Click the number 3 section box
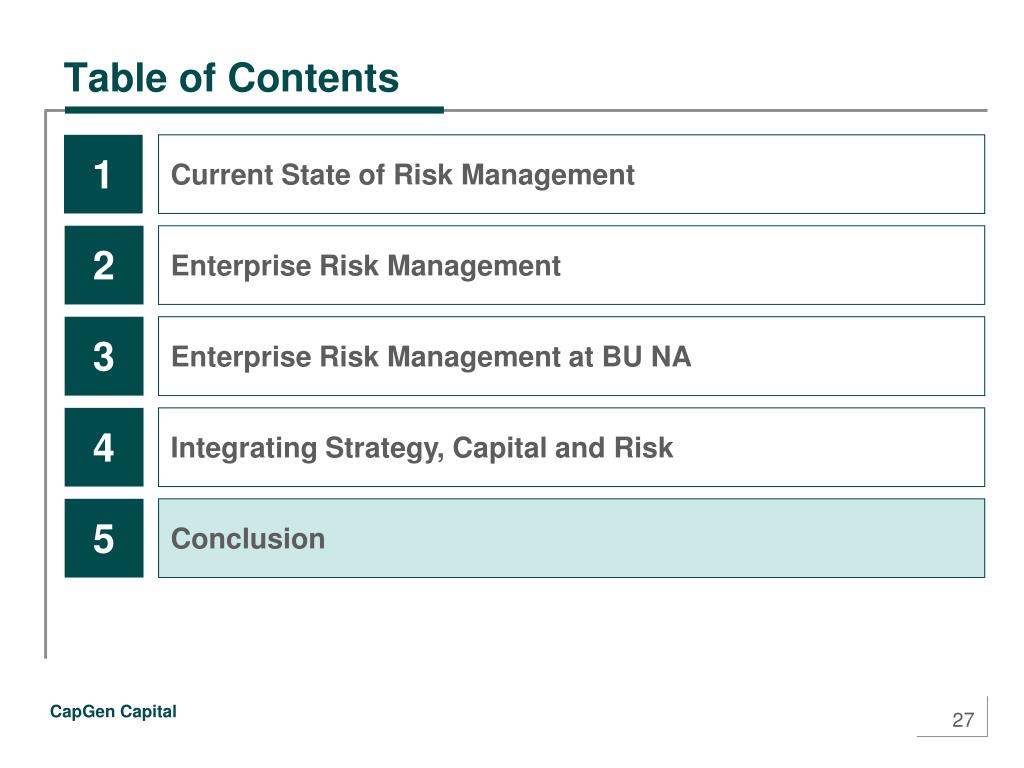 [103, 356]
